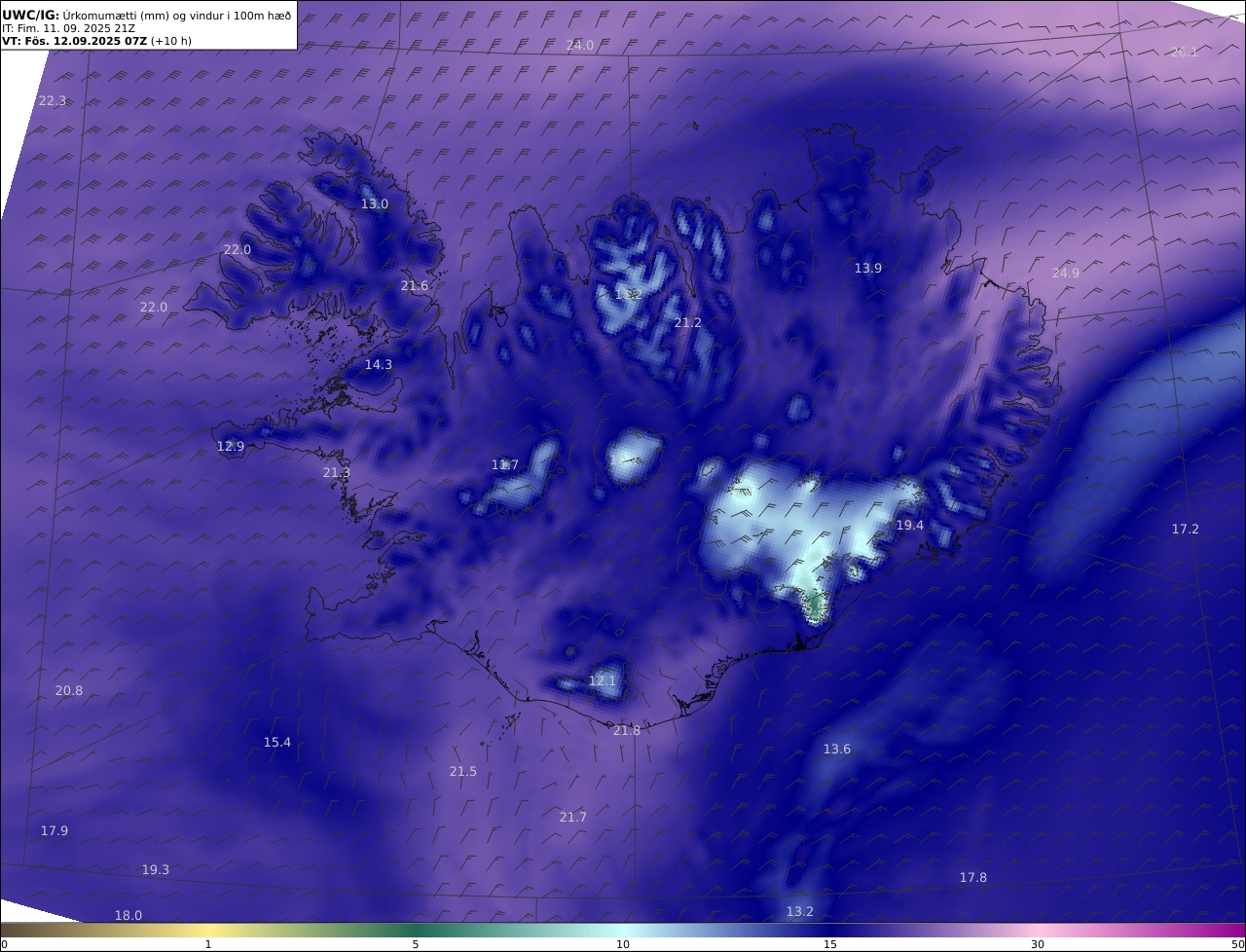Click the colour scale tick label 50
1246x952 pixels.
click(1238, 944)
